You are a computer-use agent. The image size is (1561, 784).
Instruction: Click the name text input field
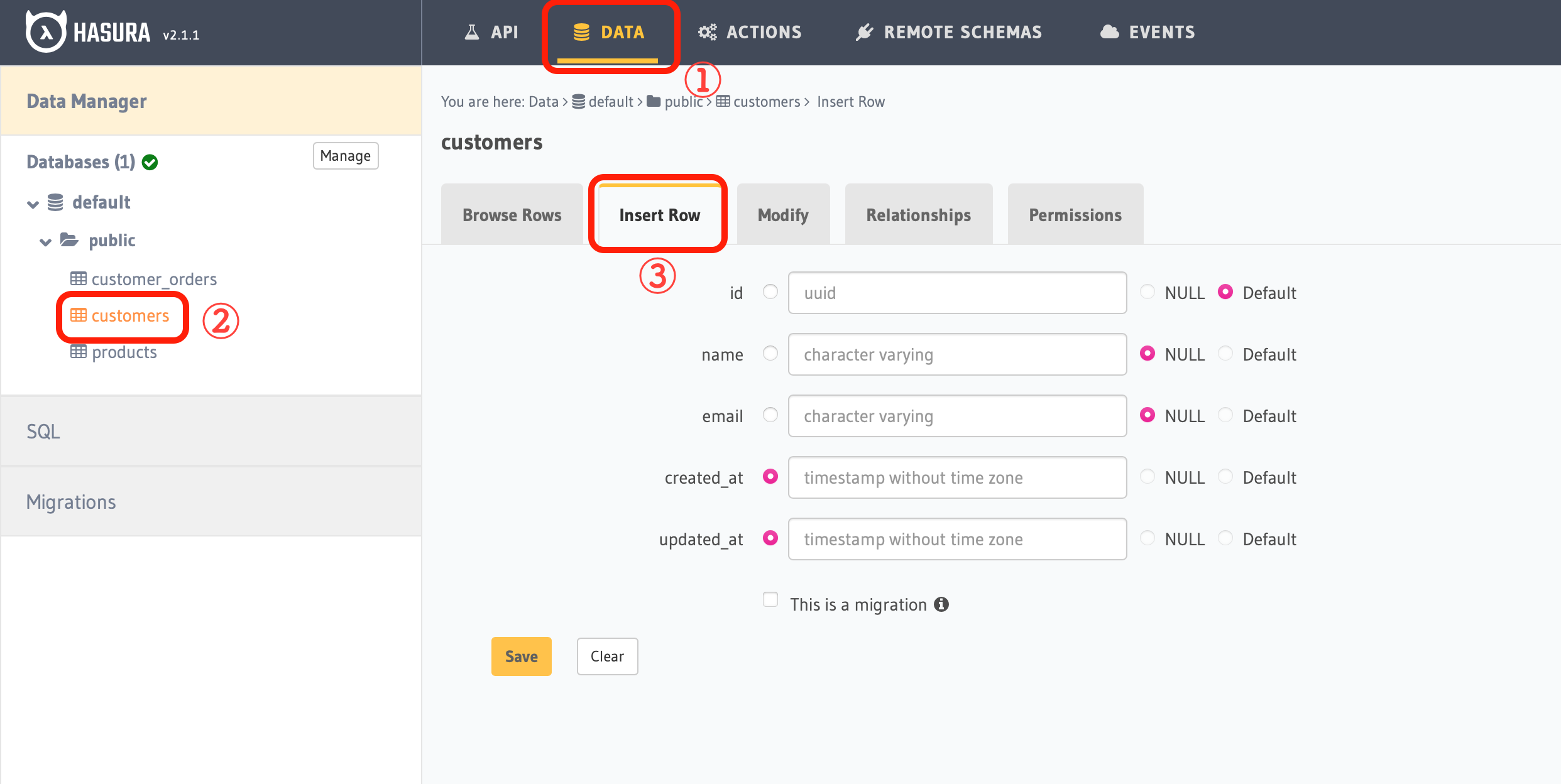956,354
